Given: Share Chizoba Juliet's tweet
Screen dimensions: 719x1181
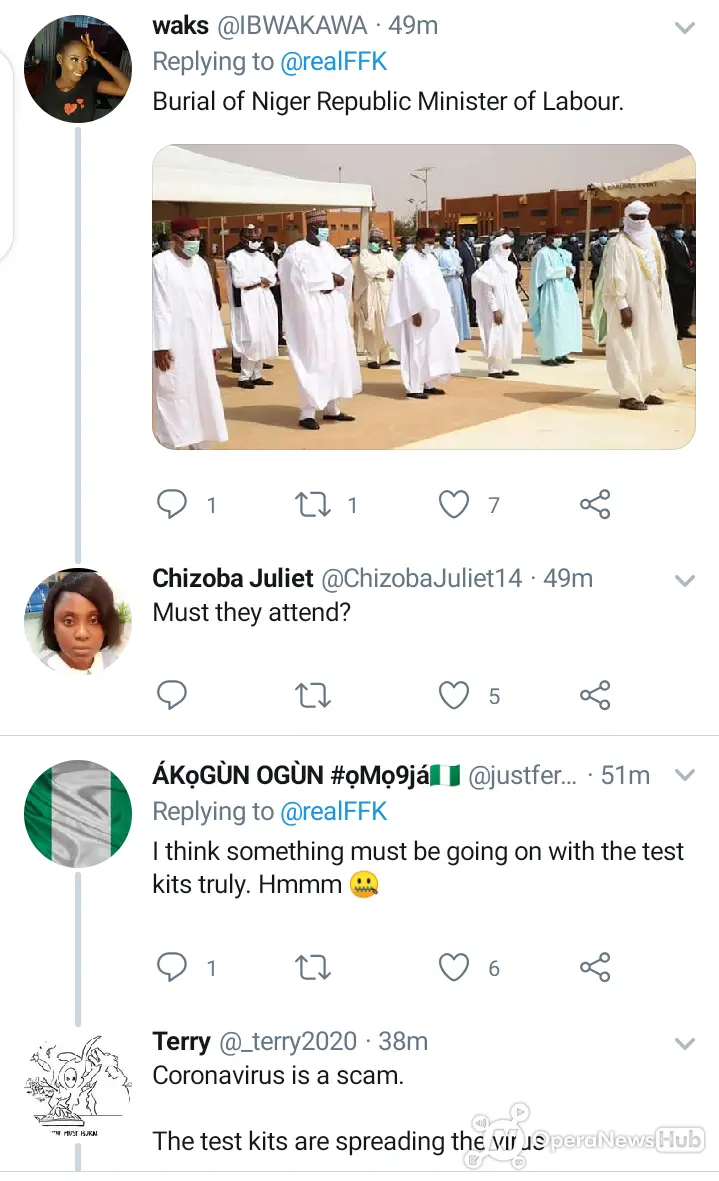Looking at the screenshot, I should tap(595, 694).
